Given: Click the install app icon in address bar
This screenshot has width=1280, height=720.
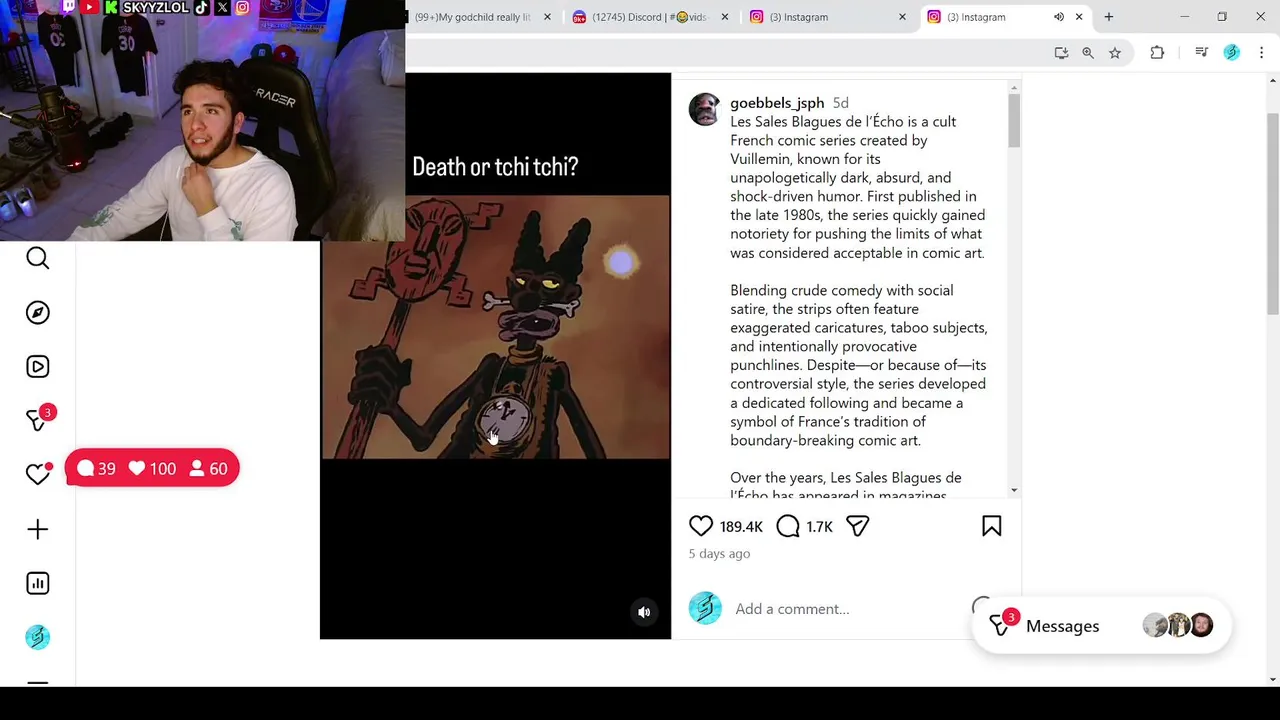Looking at the screenshot, I should (1061, 53).
